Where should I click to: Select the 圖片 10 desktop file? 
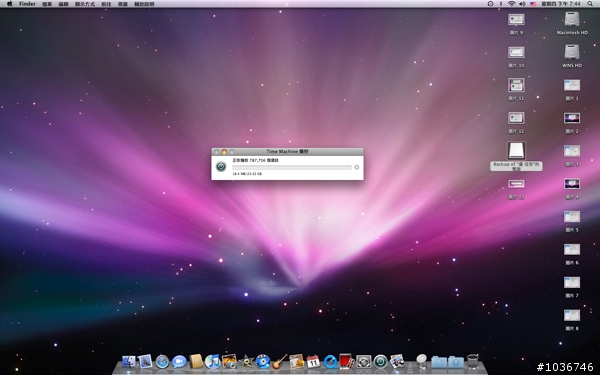tap(516, 52)
